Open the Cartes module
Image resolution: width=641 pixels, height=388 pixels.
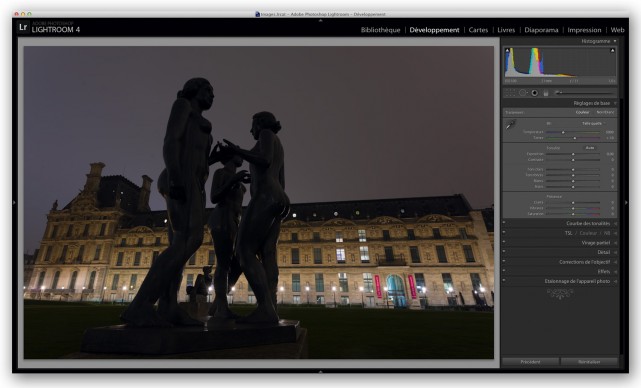click(478, 30)
